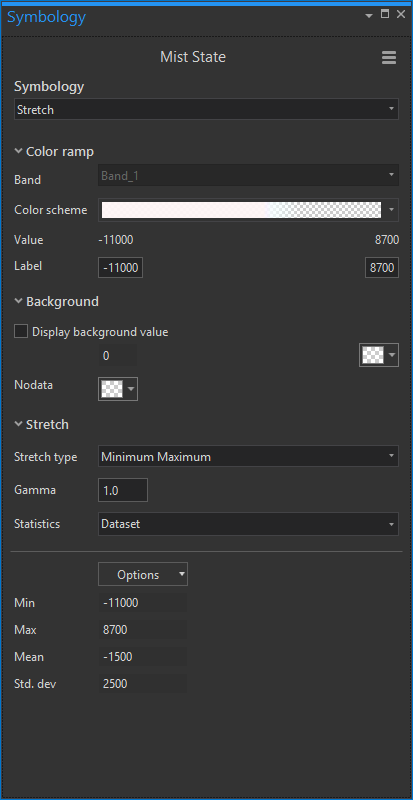Float the Symbology pane with auto-hide icon
The image size is (413, 800).
pos(385,14)
